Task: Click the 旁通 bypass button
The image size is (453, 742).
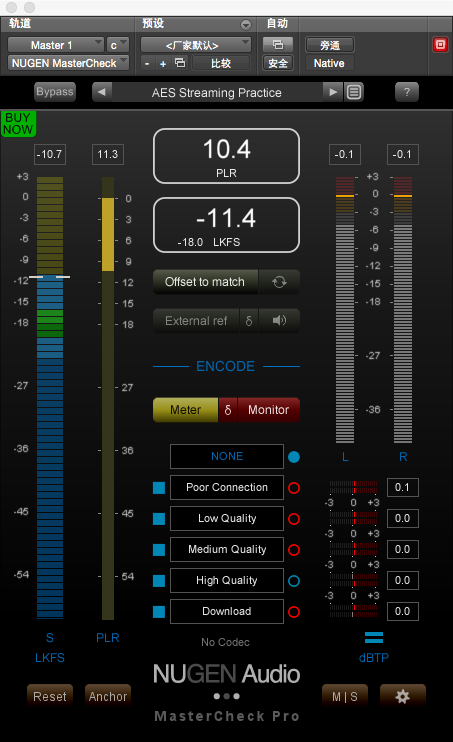Action: (329, 45)
